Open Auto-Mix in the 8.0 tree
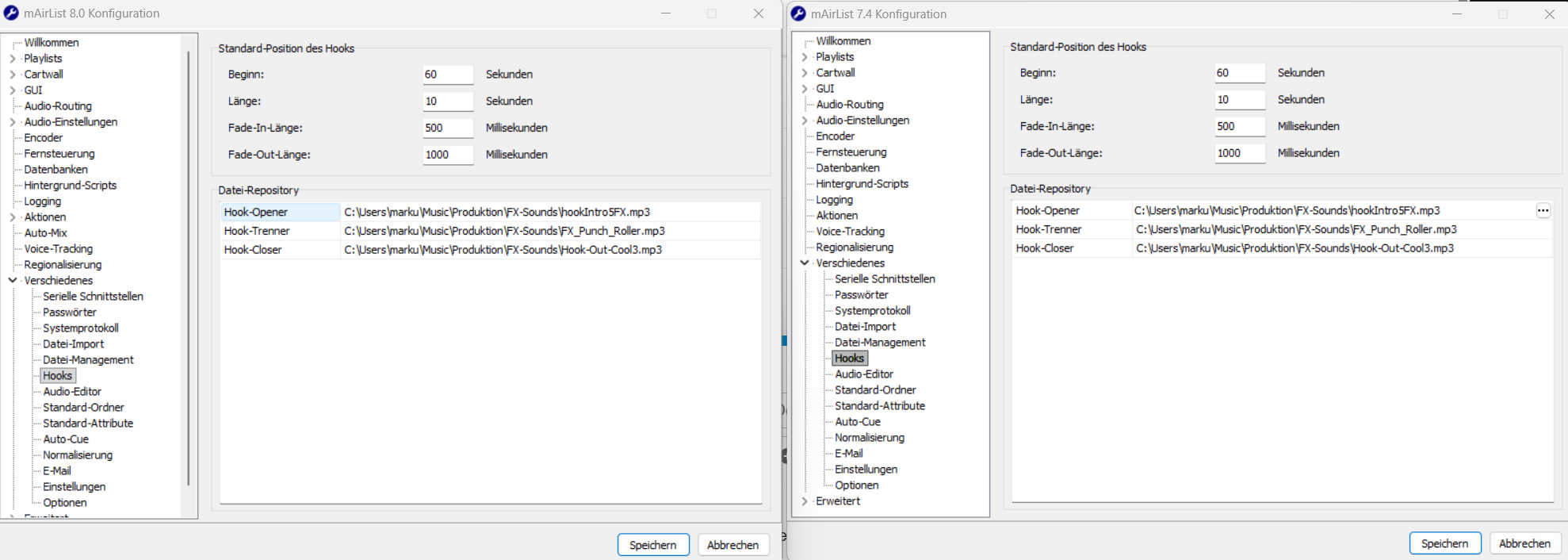Image resolution: width=1568 pixels, height=560 pixels. click(45, 233)
